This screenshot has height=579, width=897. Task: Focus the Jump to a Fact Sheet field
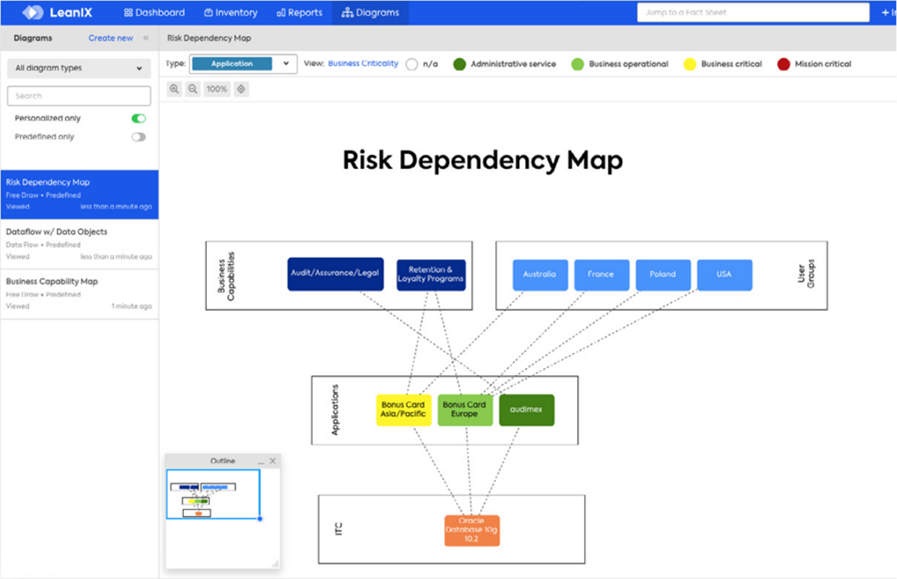[753, 12]
